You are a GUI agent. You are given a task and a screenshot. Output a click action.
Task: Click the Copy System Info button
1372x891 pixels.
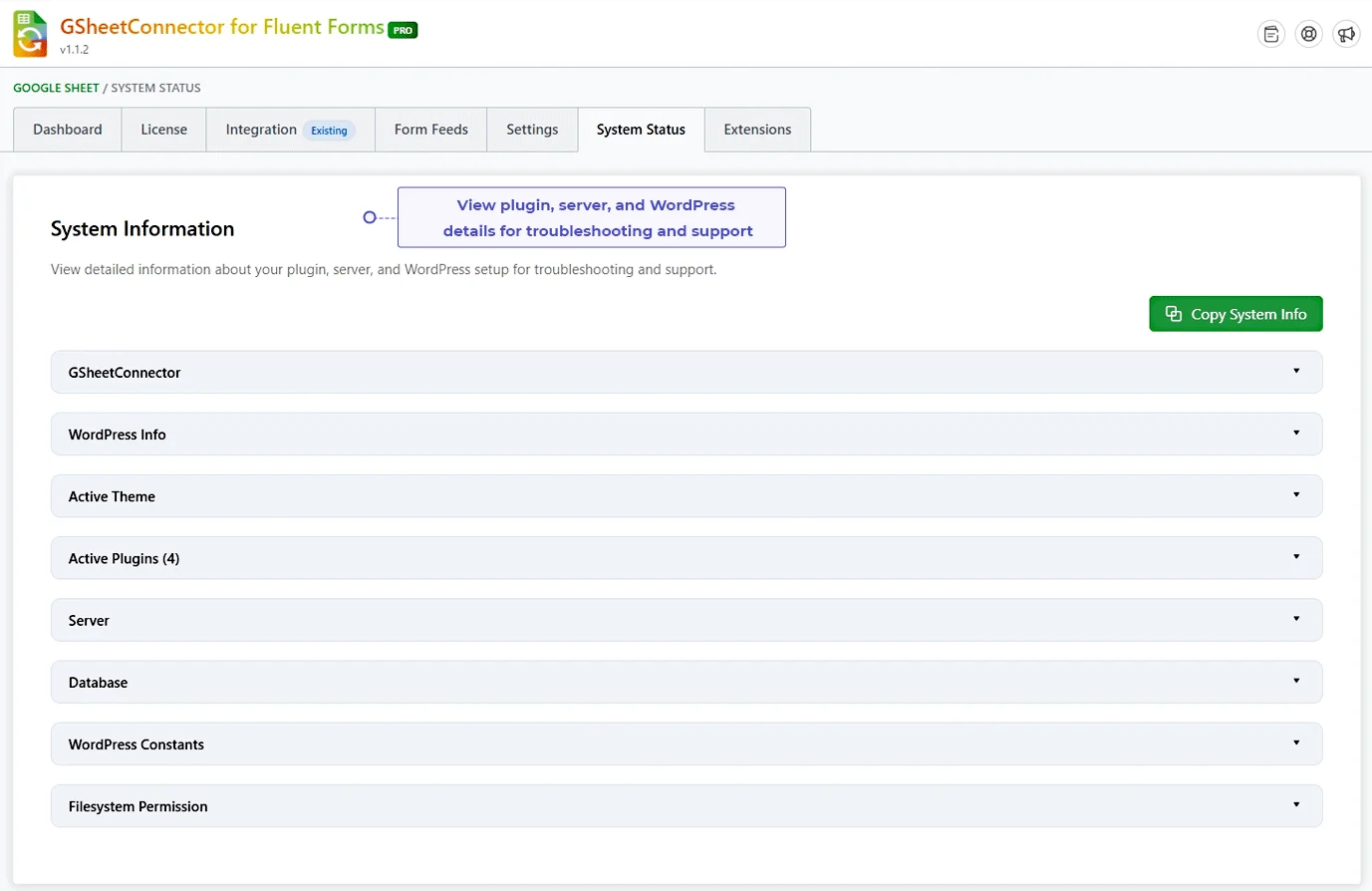pyautogui.click(x=1235, y=314)
